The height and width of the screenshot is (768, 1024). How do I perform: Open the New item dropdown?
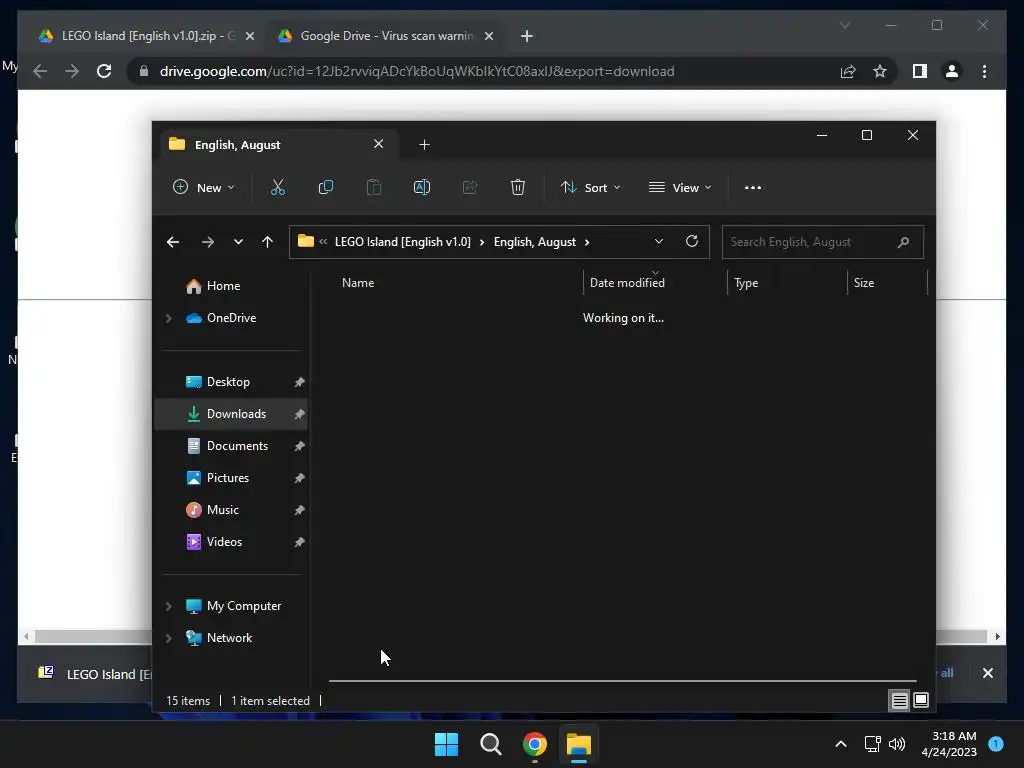click(x=203, y=187)
